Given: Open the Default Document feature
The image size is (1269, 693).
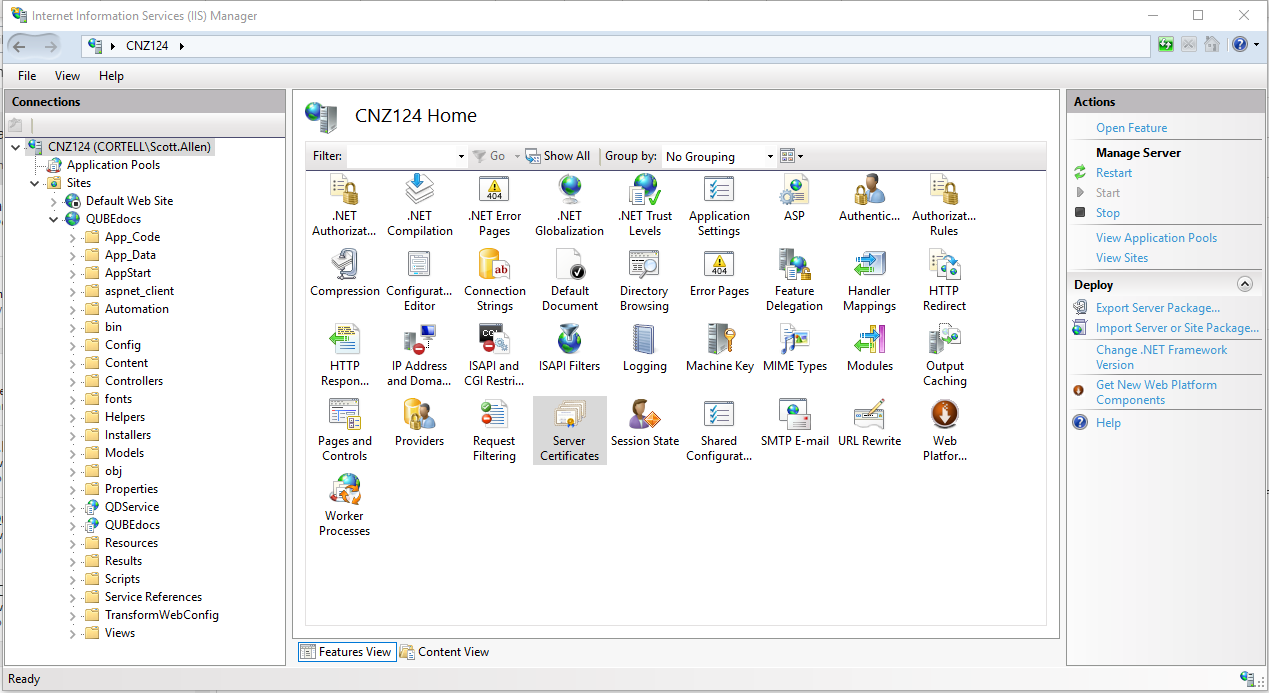Looking at the screenshot, I should (569, 279).
